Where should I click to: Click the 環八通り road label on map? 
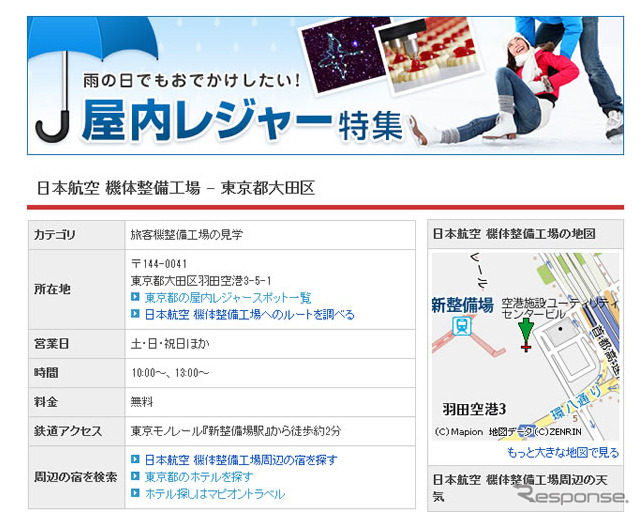tap(577, 402)
